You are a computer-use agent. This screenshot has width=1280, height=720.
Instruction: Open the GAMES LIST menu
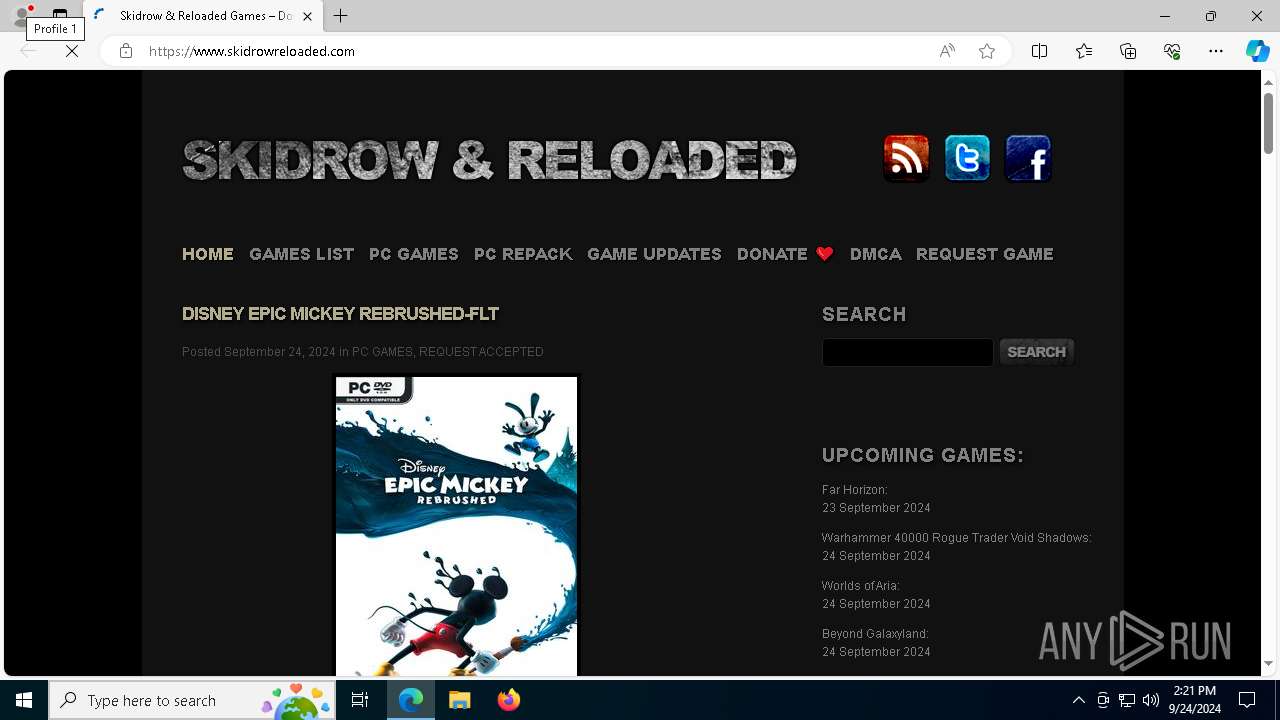(x=301, y=254)
